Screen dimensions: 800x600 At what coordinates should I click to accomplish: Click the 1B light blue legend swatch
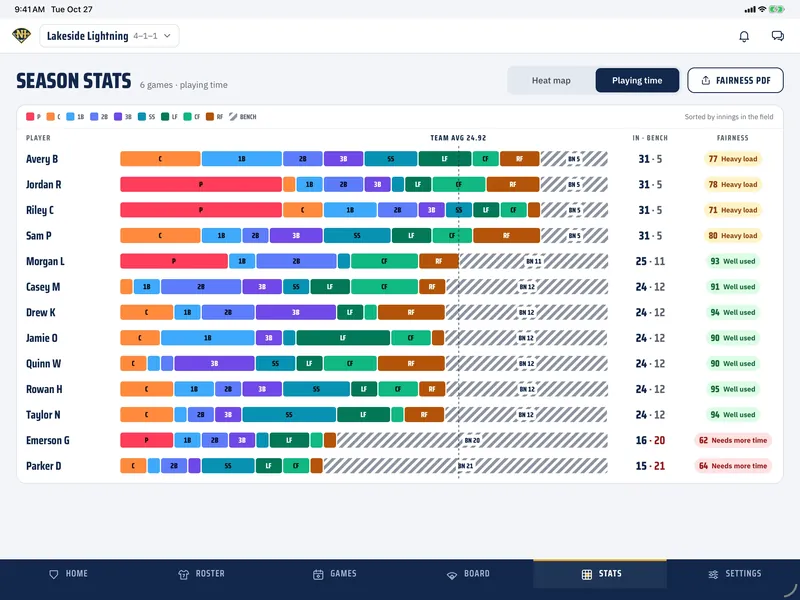[x=70, y=117]
